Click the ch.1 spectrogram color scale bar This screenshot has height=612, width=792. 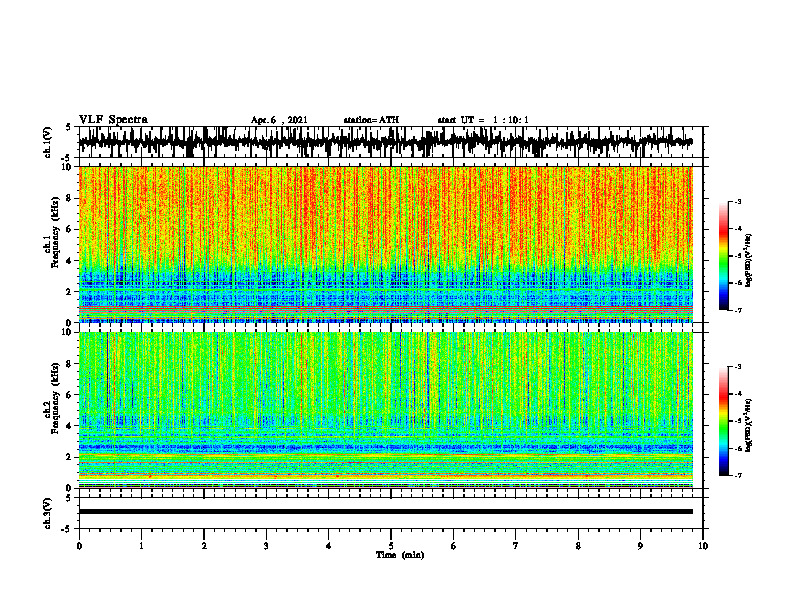click(724, 256)
